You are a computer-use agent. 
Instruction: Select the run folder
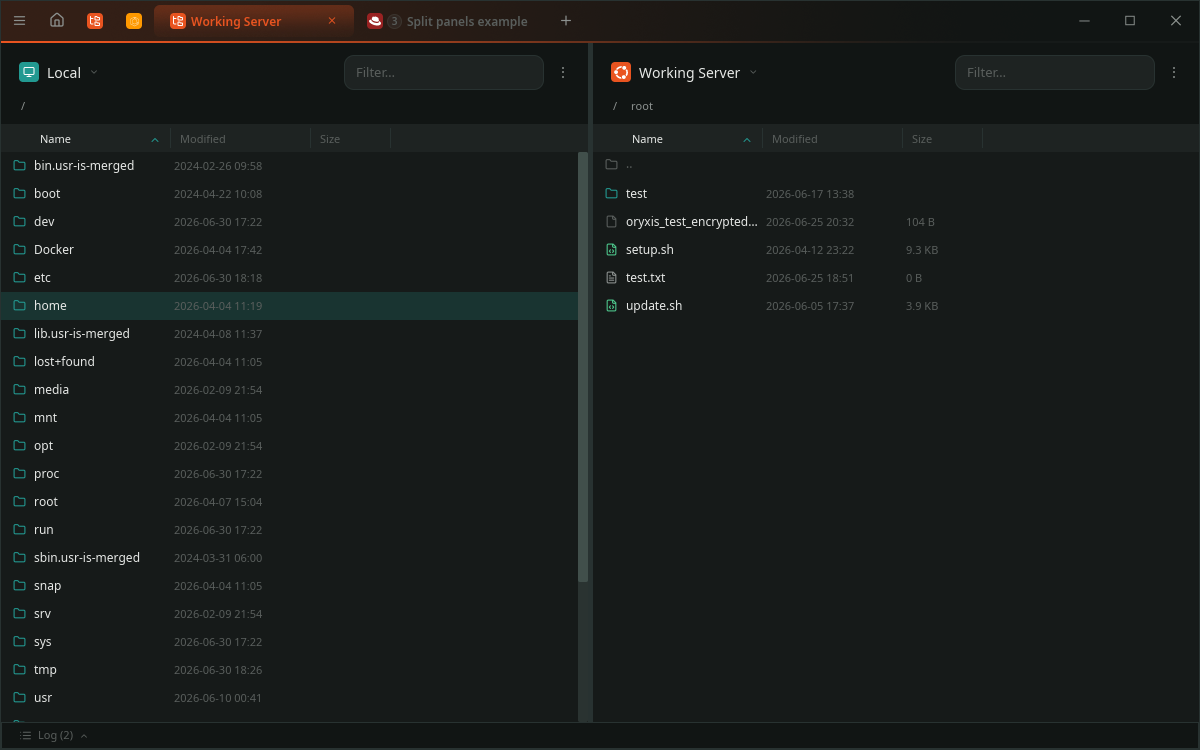(x=289, y=530)
